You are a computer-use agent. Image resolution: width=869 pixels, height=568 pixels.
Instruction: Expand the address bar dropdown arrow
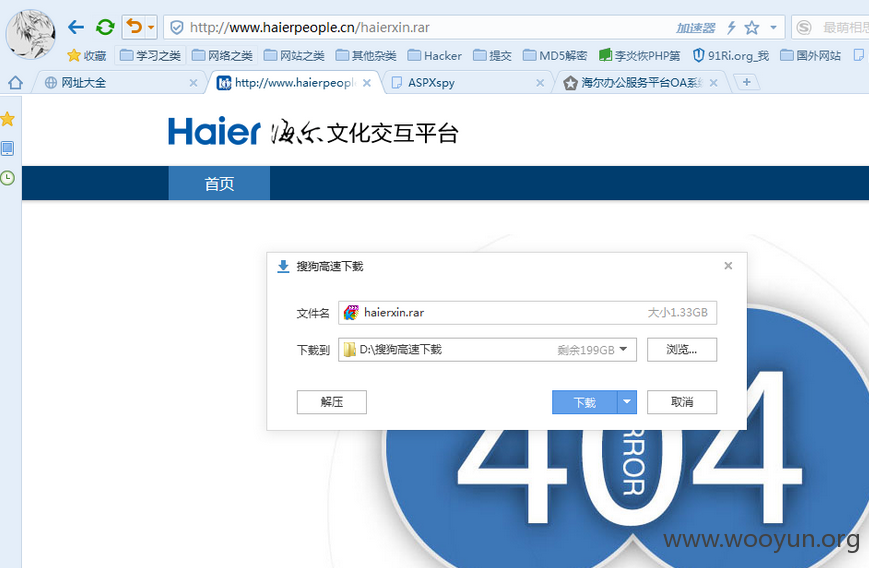tap(773, 27)
